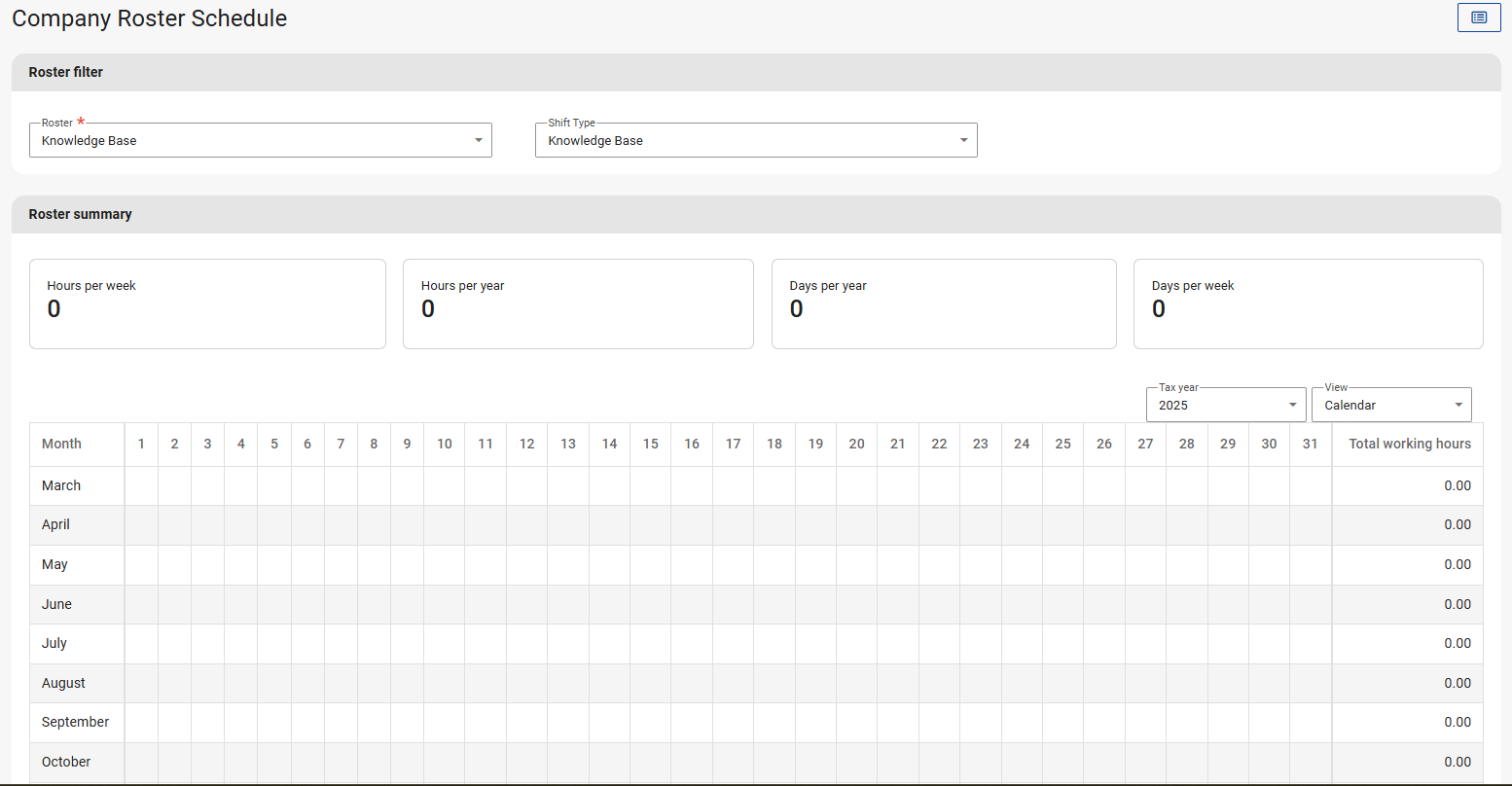Viewport: 1512px width, 786px height.
Task: Expand the Shift Type dropdown
Action: (755, 140)
